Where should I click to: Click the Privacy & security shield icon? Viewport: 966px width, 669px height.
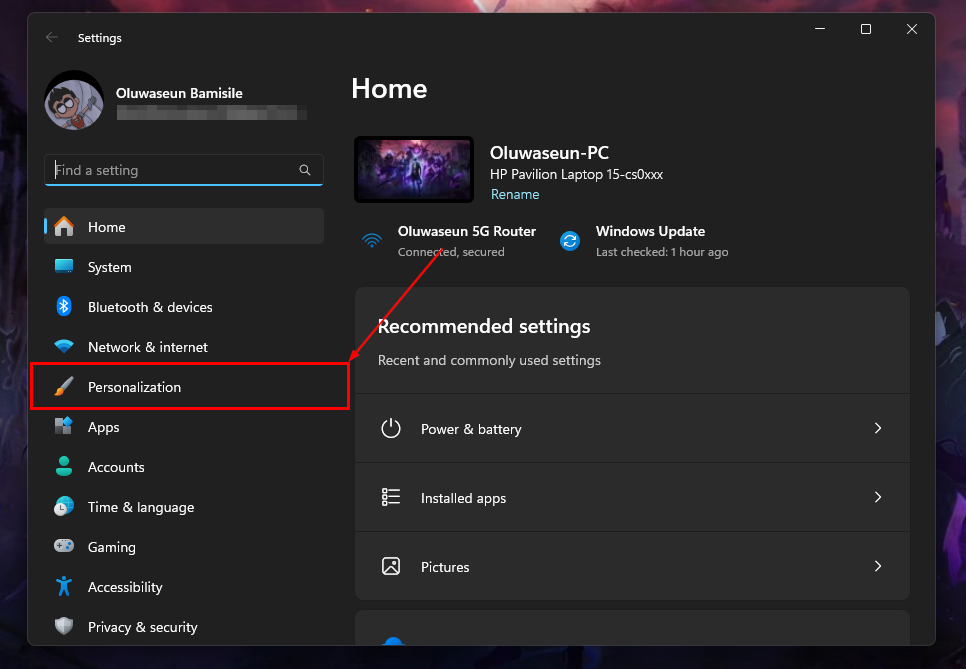point(64,626)
